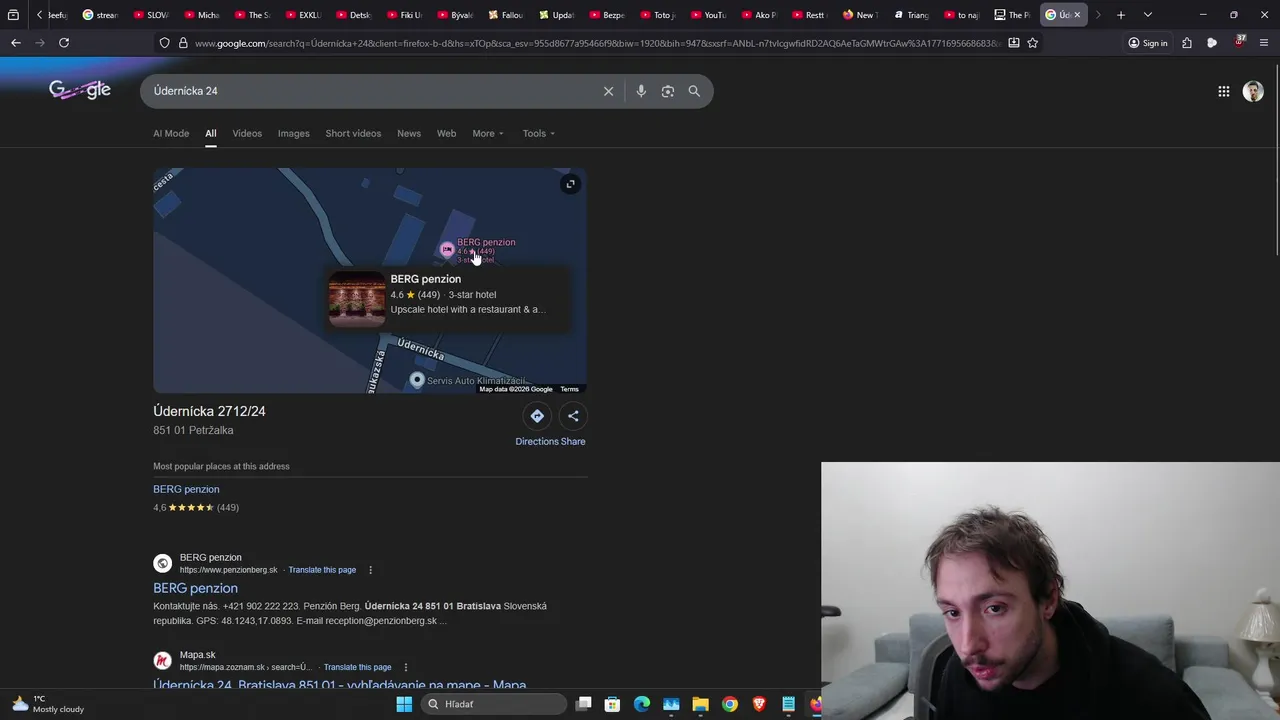This screenshot has height=720, width=1280.
Task: Open a new browser tab
Action: [x=1121, y=15]
